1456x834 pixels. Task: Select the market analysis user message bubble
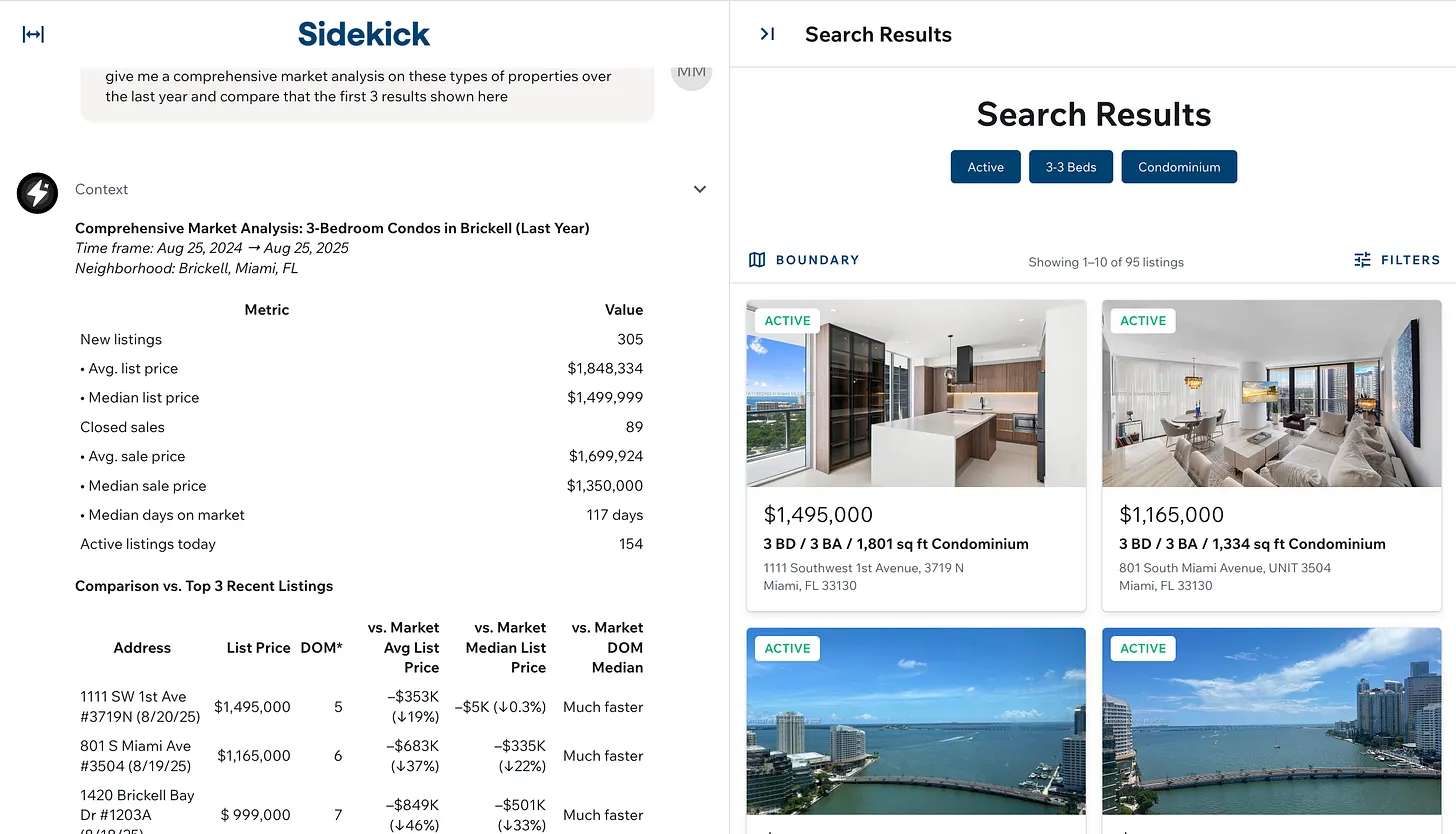click(367, 86)
